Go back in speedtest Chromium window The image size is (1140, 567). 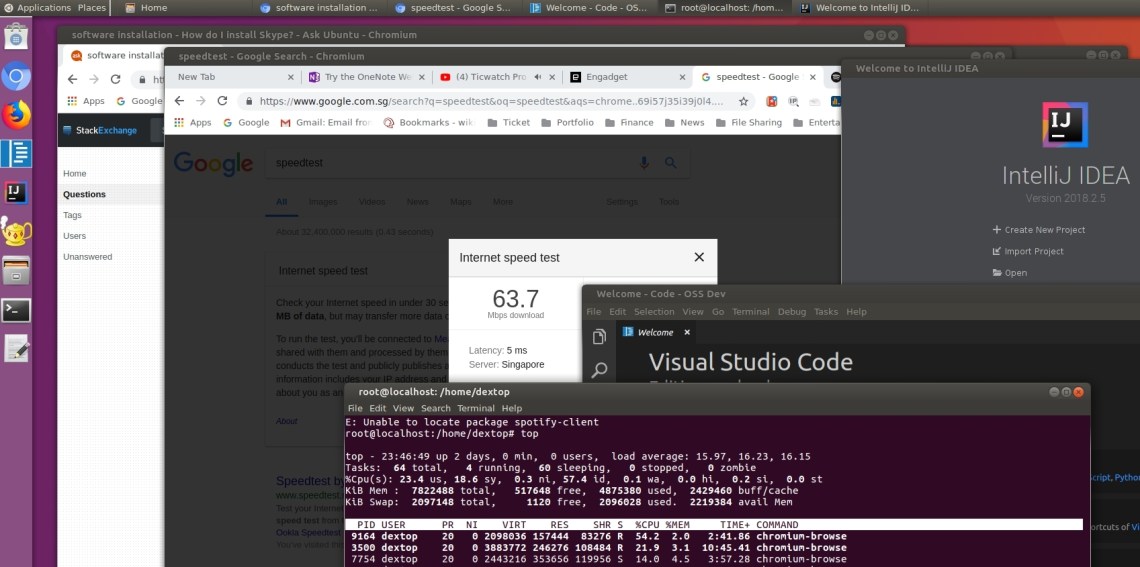pyautogui.click(x=179, y=101)
